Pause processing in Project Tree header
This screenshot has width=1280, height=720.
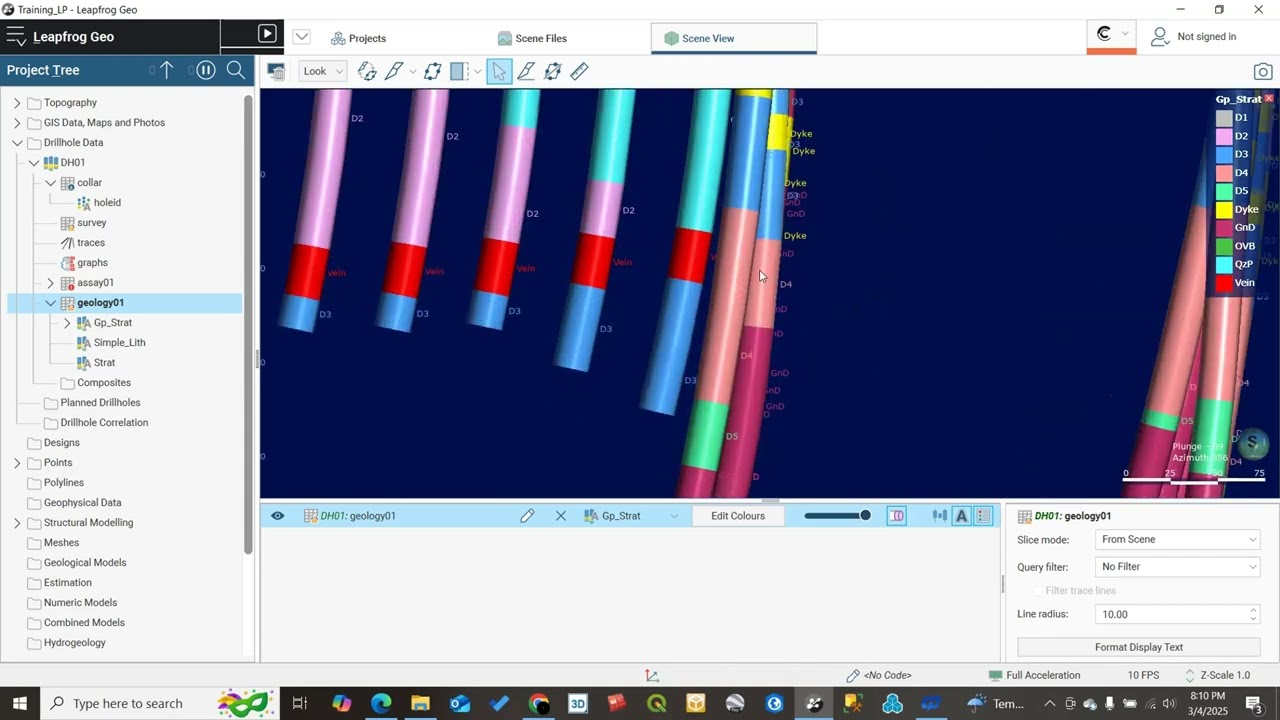[206, 70]
